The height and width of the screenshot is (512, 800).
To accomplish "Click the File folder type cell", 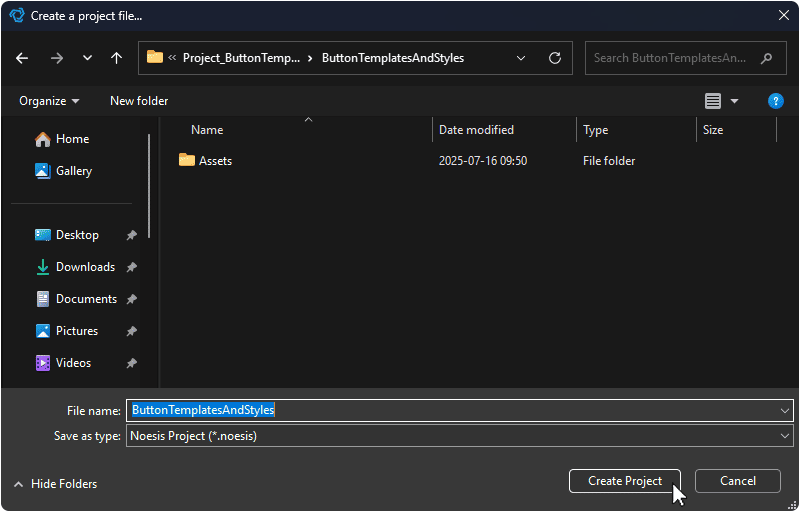I will [609, 161].
